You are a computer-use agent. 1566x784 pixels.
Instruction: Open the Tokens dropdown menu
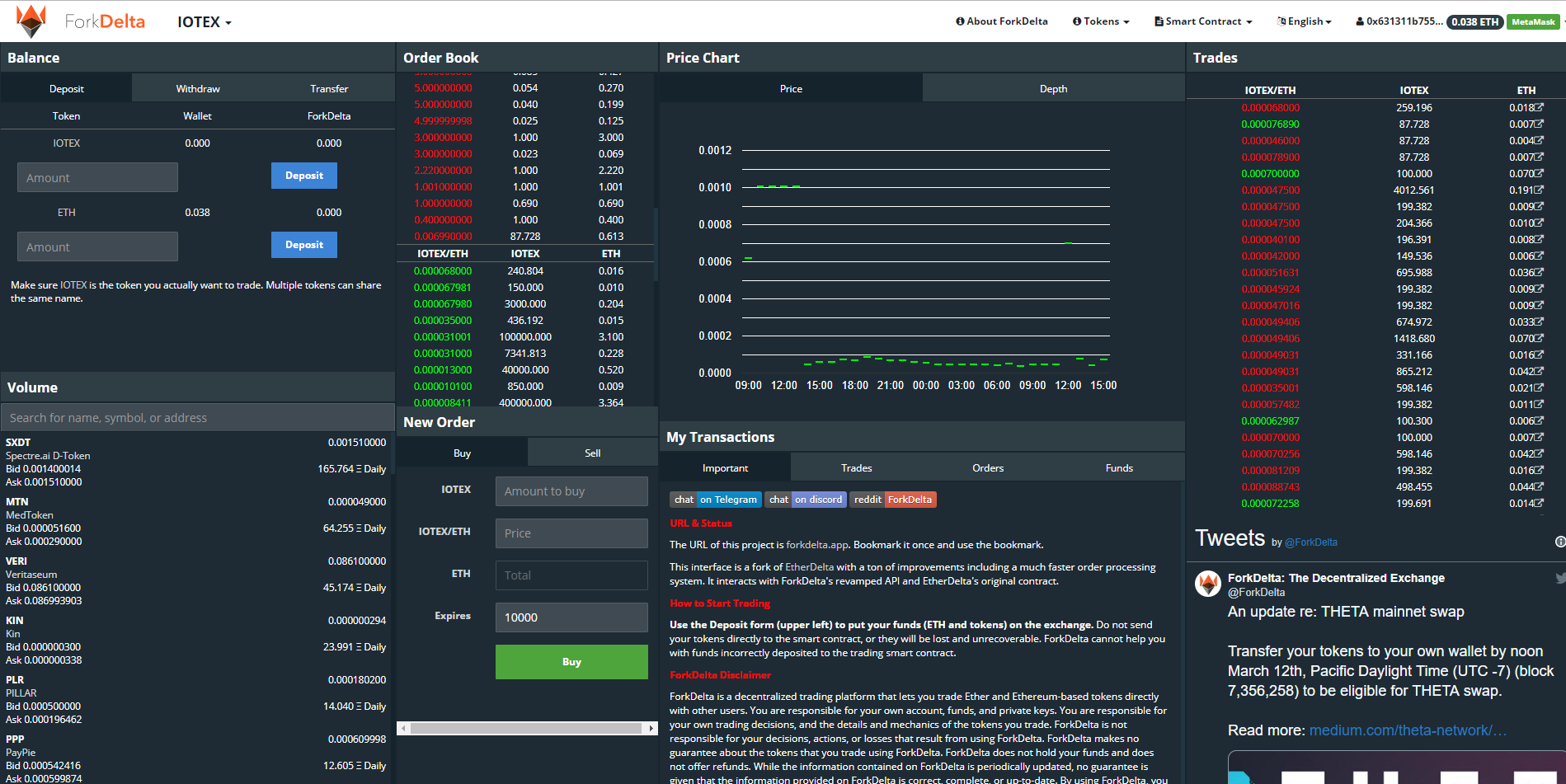pos(1101,21)
